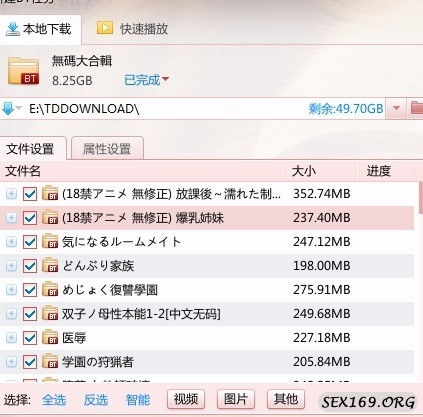Click the 198.00MB size cell
This screenshot has width=423, height=417.
(x=322, y=266)
